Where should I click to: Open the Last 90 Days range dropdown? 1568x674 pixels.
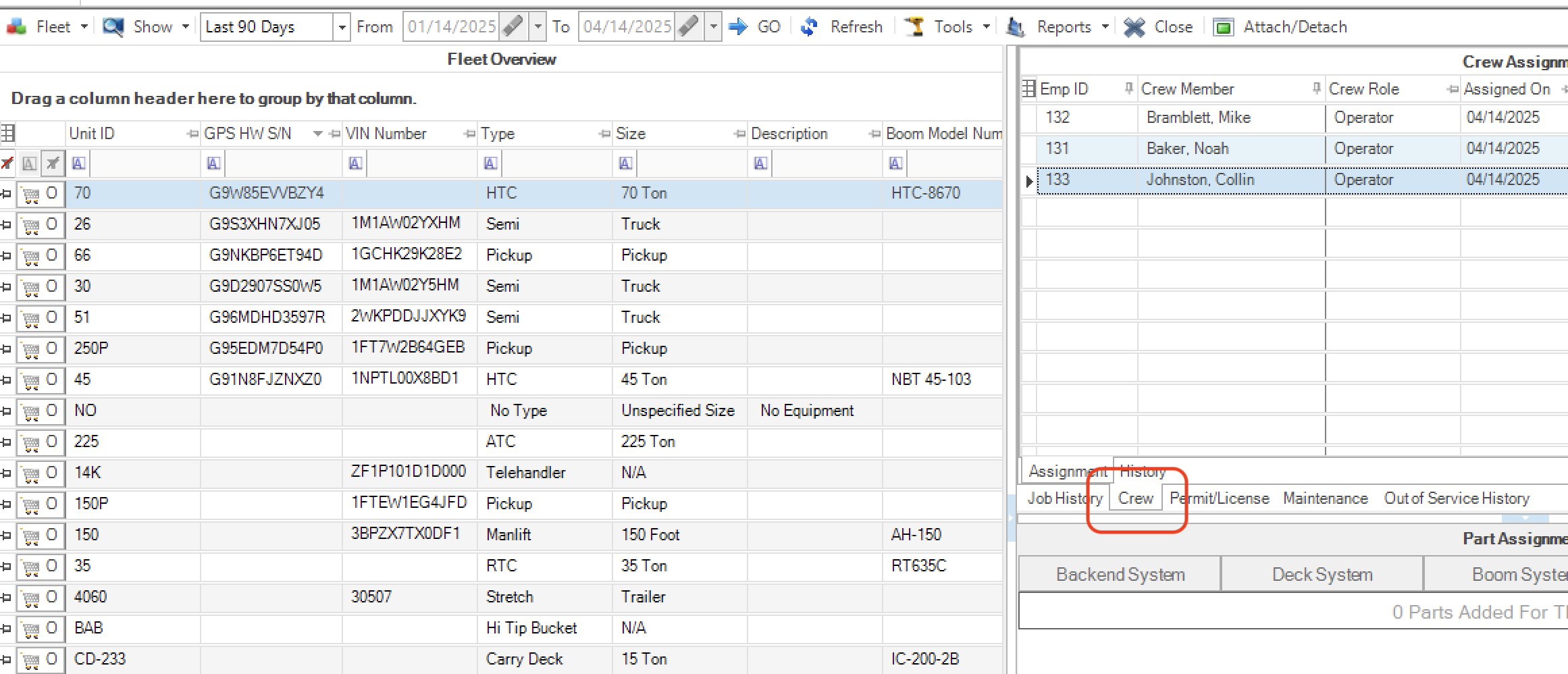[x=342, y=28]
